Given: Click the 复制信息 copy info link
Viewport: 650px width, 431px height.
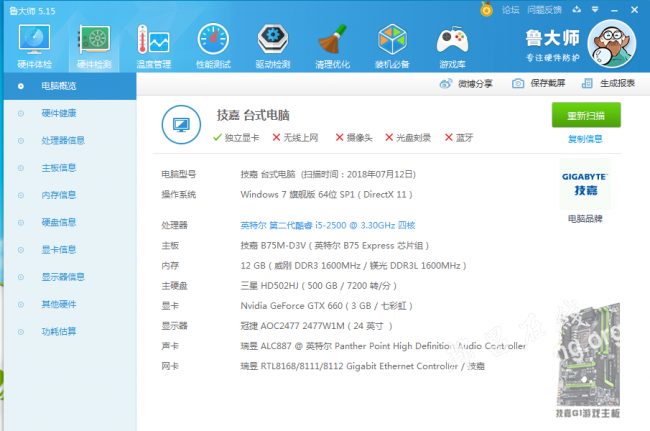Looking at the screenshot, I should tap(585, 139).
